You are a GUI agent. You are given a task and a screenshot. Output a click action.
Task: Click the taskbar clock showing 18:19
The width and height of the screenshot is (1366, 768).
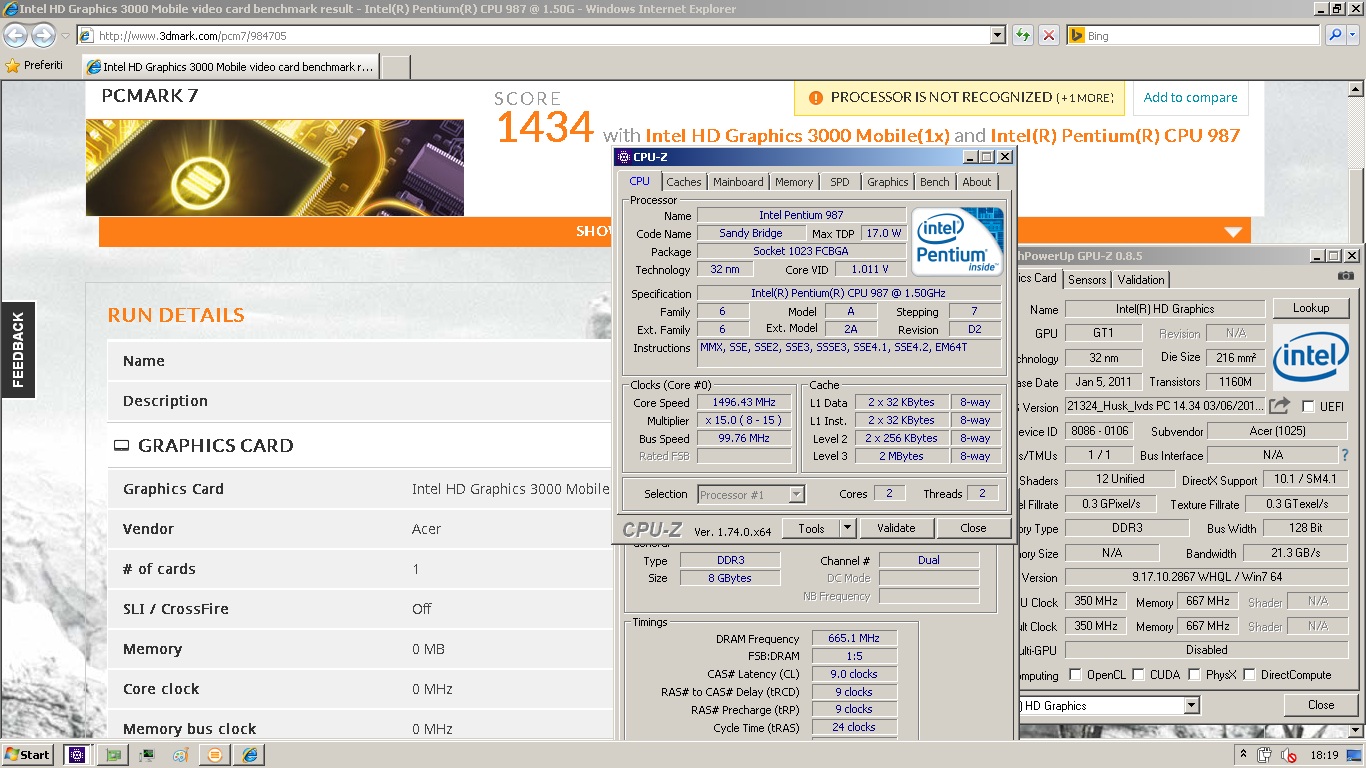pos(1324,755)
